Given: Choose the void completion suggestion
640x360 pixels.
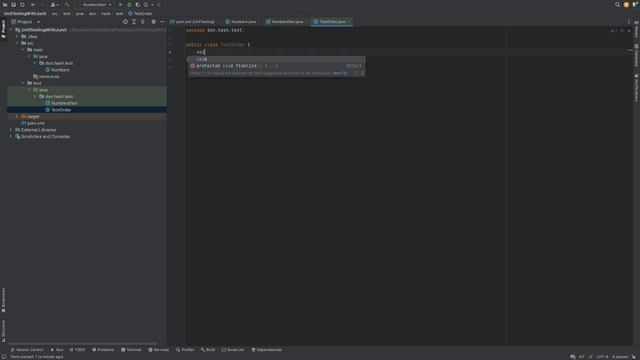Looking at the screenshot, I should coord(276,59).
